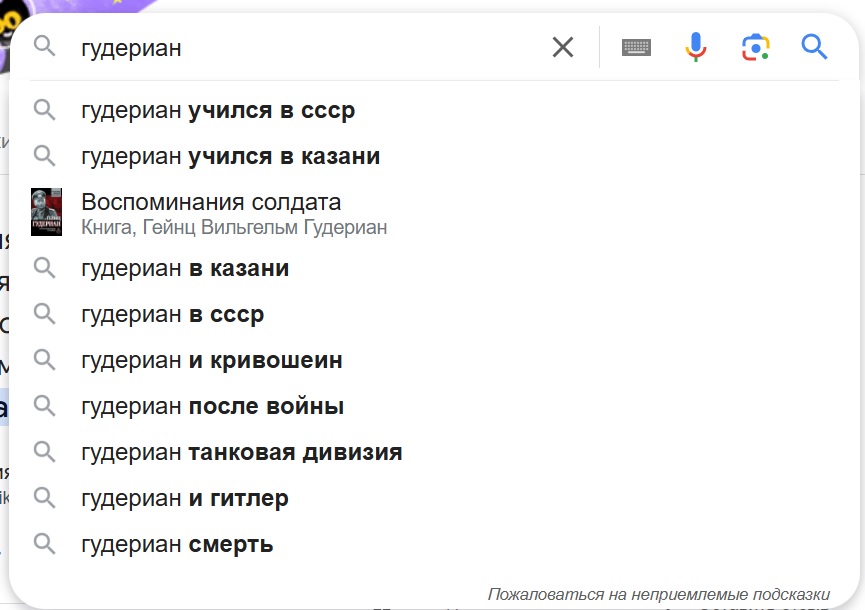Clear the search box text
Image resolution: width=865 pixels, height=610 pixels.
click(x=563, y=47)
